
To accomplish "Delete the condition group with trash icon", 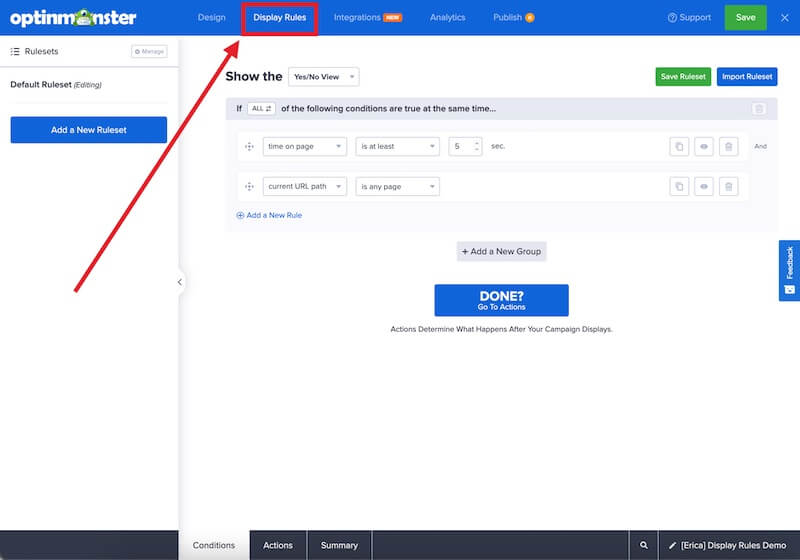I will tap(759, 109).
